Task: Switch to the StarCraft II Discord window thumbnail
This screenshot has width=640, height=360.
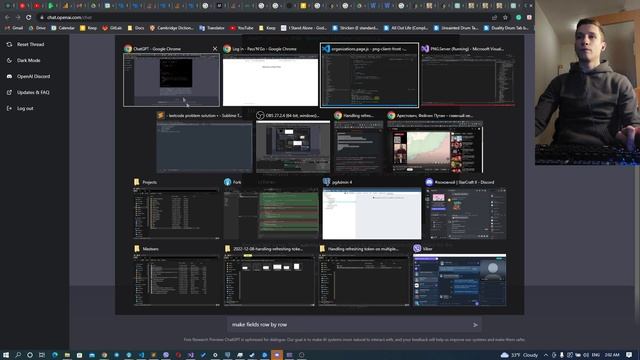Action: (x=466, y=213)
